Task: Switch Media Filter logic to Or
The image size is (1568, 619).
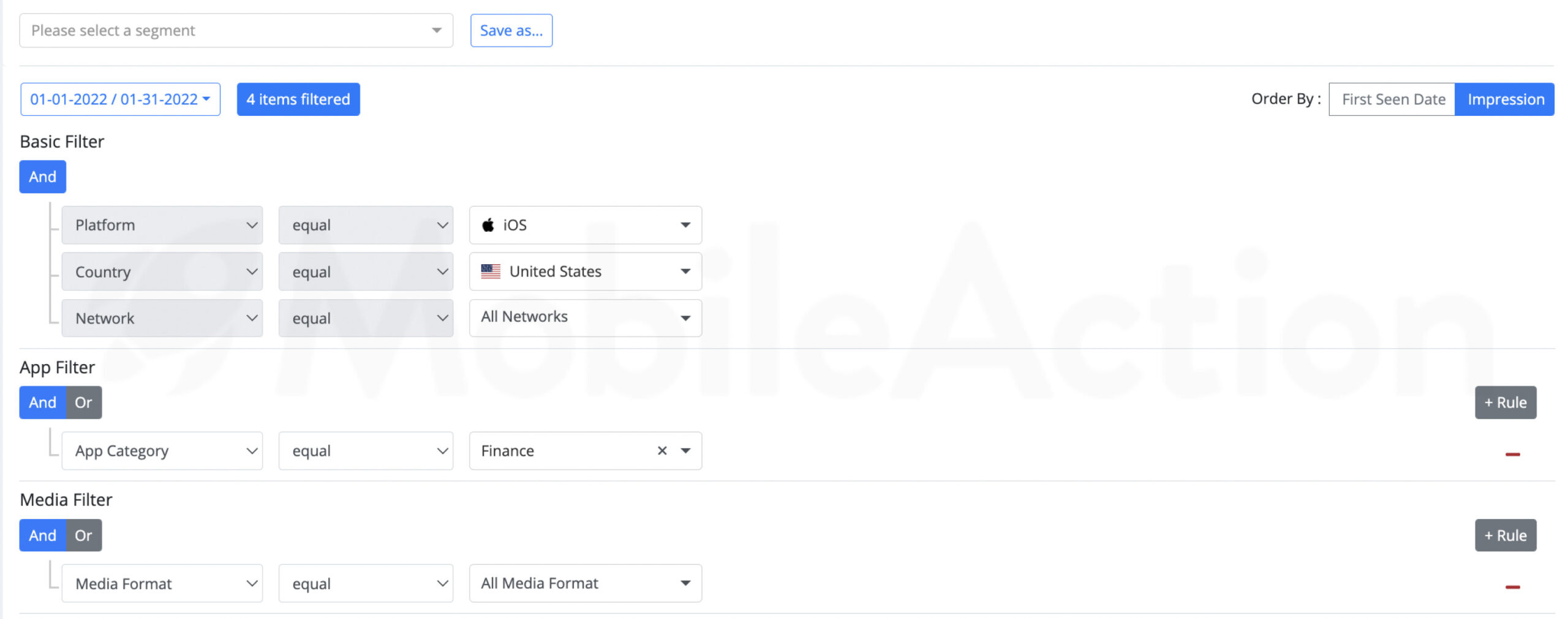Action: pyautogui.click(x=83, y=536)
